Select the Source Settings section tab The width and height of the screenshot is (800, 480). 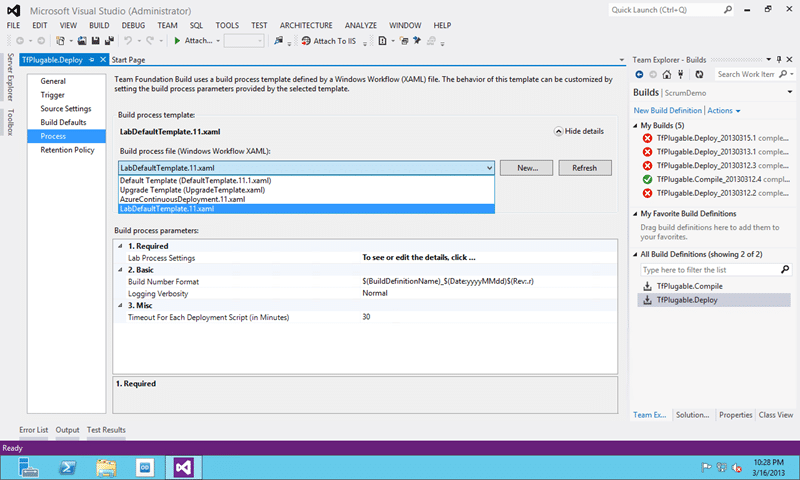pyautogui.click(x=66, y=109)
